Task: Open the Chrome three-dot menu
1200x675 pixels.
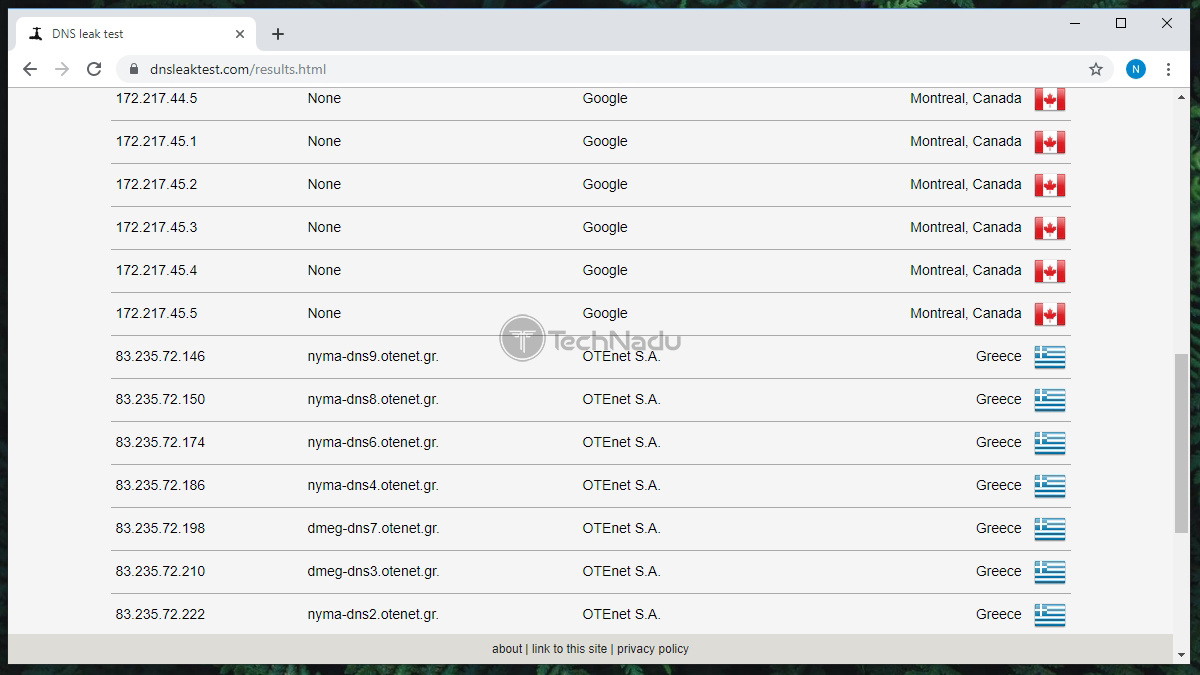Action: click(x=1168, y=69)
